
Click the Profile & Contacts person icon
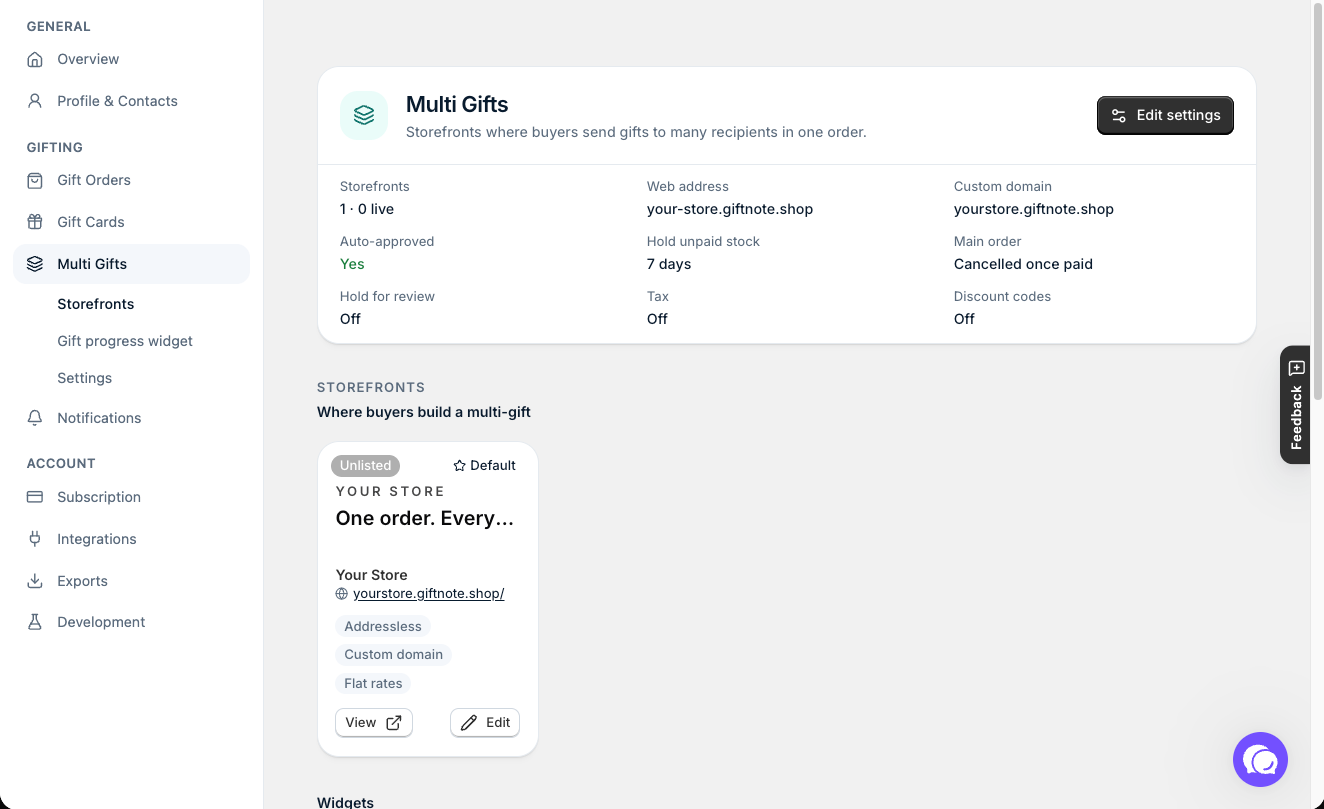pyautogui.click(x=35, y=101)
